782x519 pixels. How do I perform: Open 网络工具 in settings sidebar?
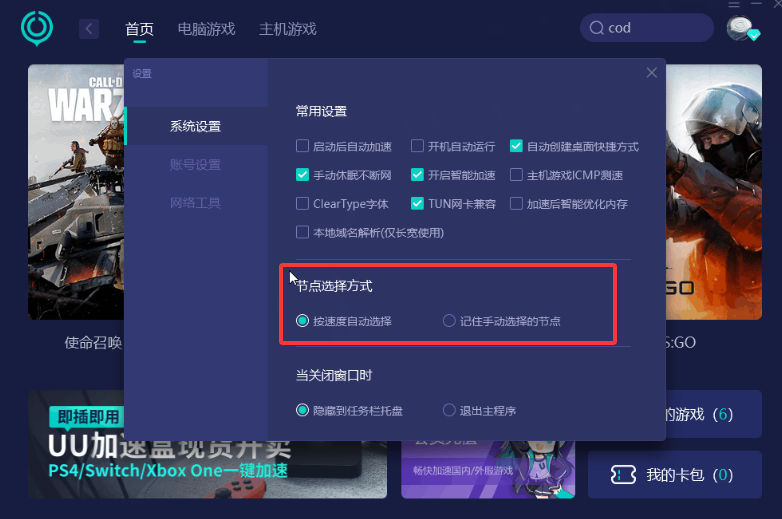pyautogui.click(x=195, y=203)
